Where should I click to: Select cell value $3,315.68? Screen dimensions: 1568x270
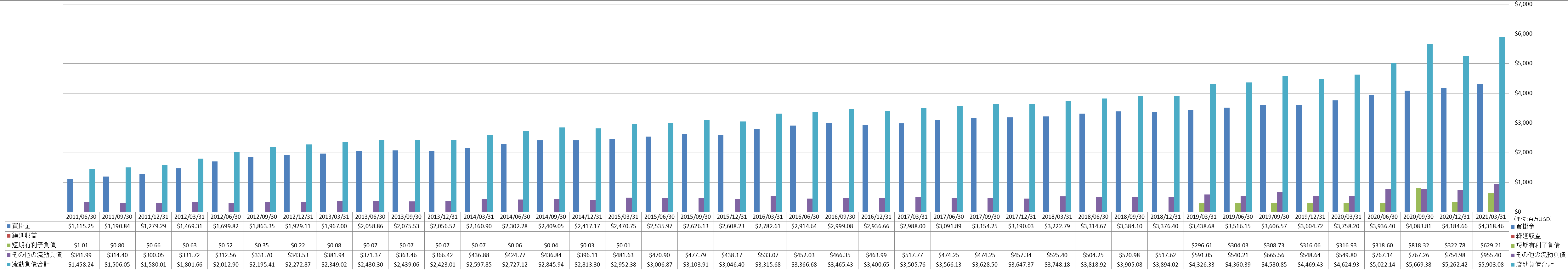click(x=767, y=265)
